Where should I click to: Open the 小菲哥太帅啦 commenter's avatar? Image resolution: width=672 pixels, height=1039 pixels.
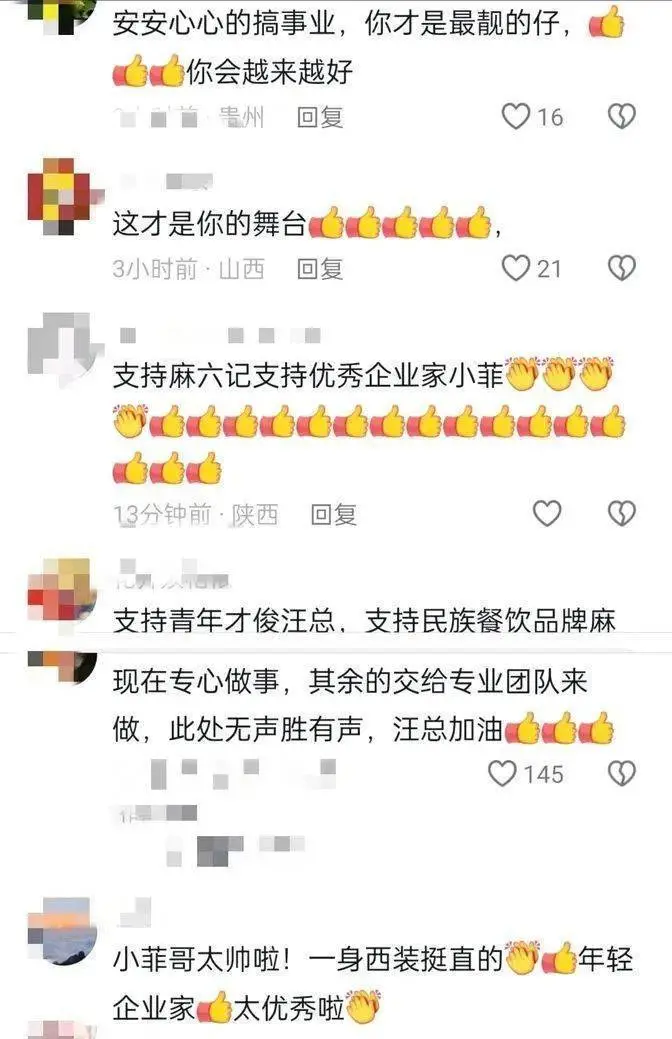[61, 932]
